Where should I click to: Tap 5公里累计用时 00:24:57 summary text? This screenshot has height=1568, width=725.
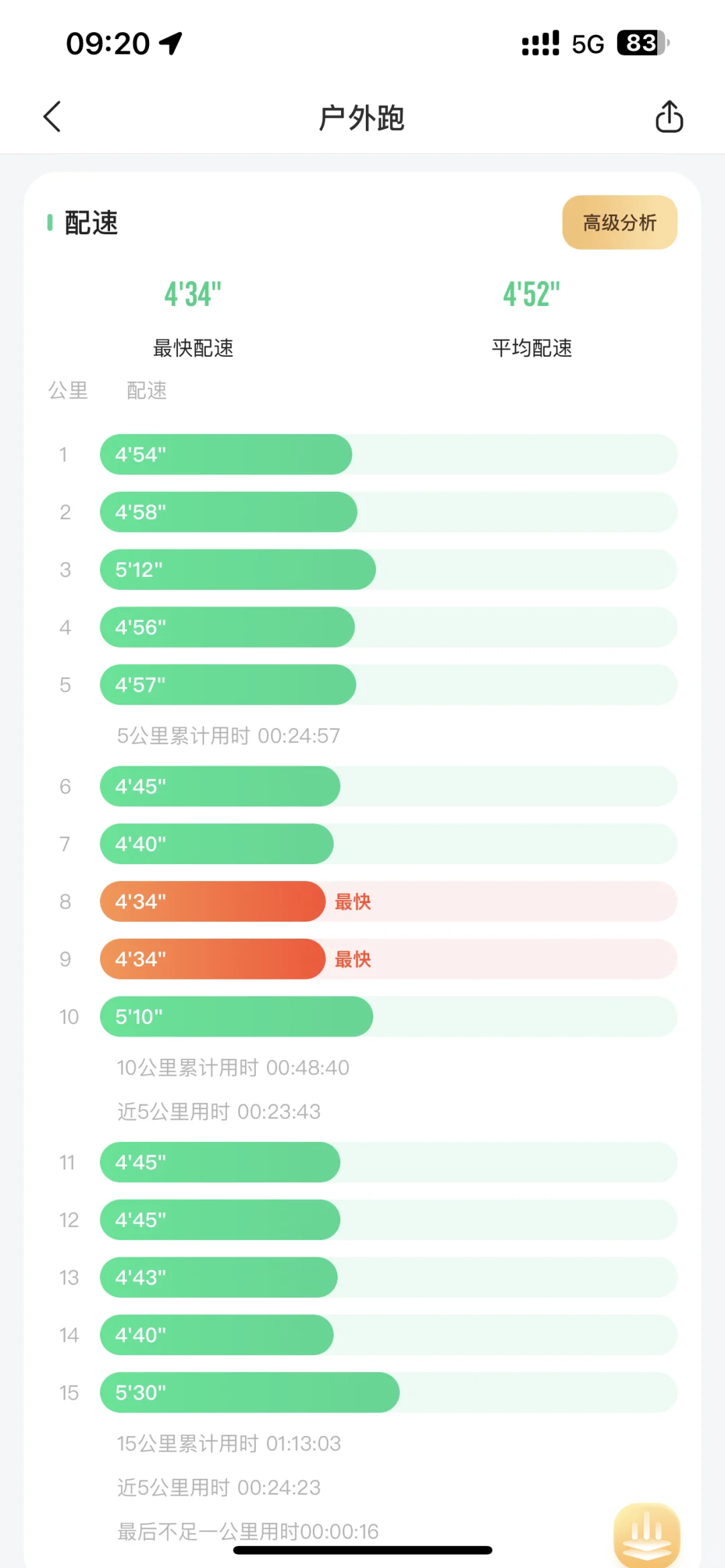228,736
